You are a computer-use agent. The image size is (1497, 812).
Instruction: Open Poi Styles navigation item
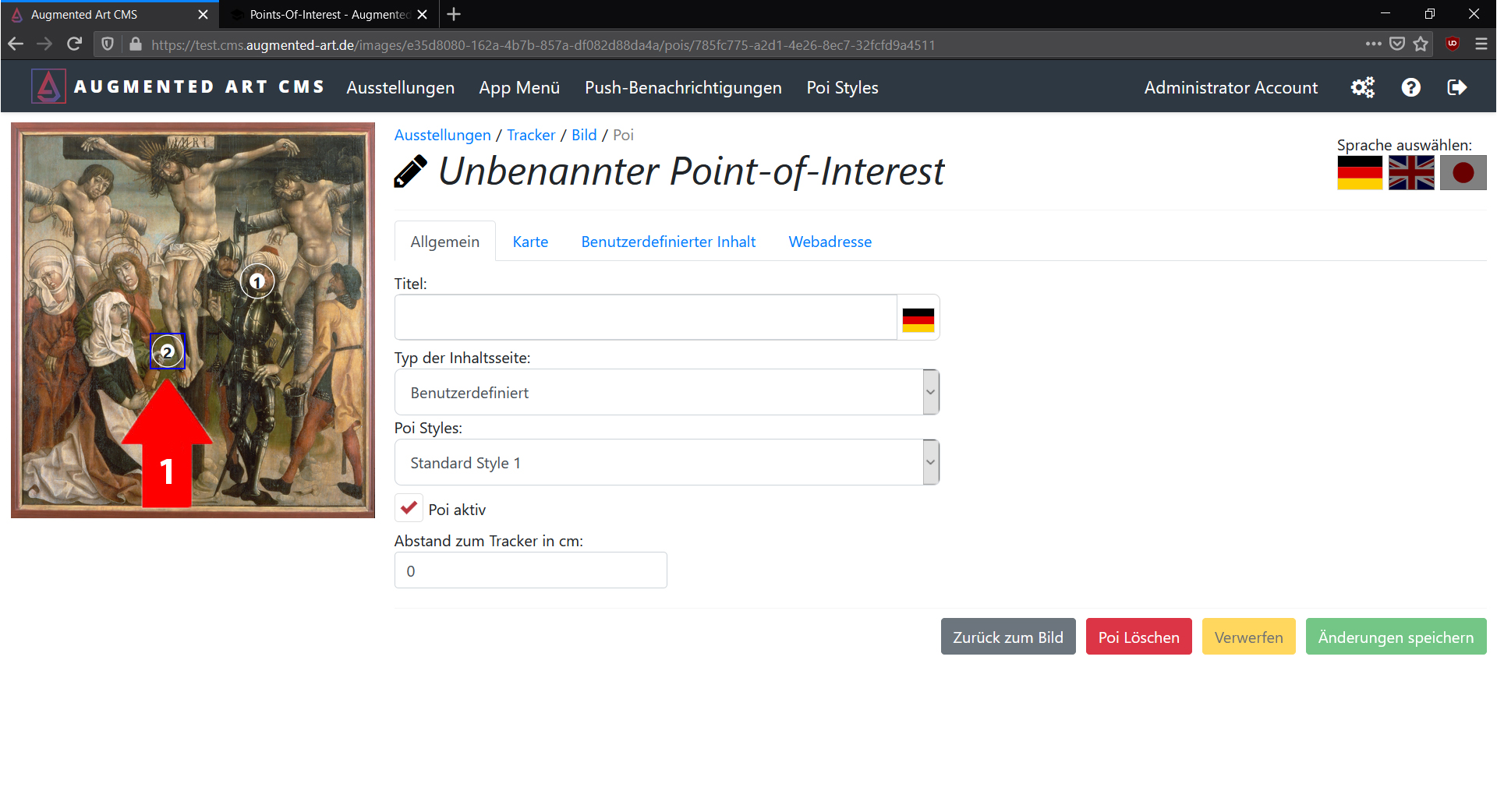842,87
